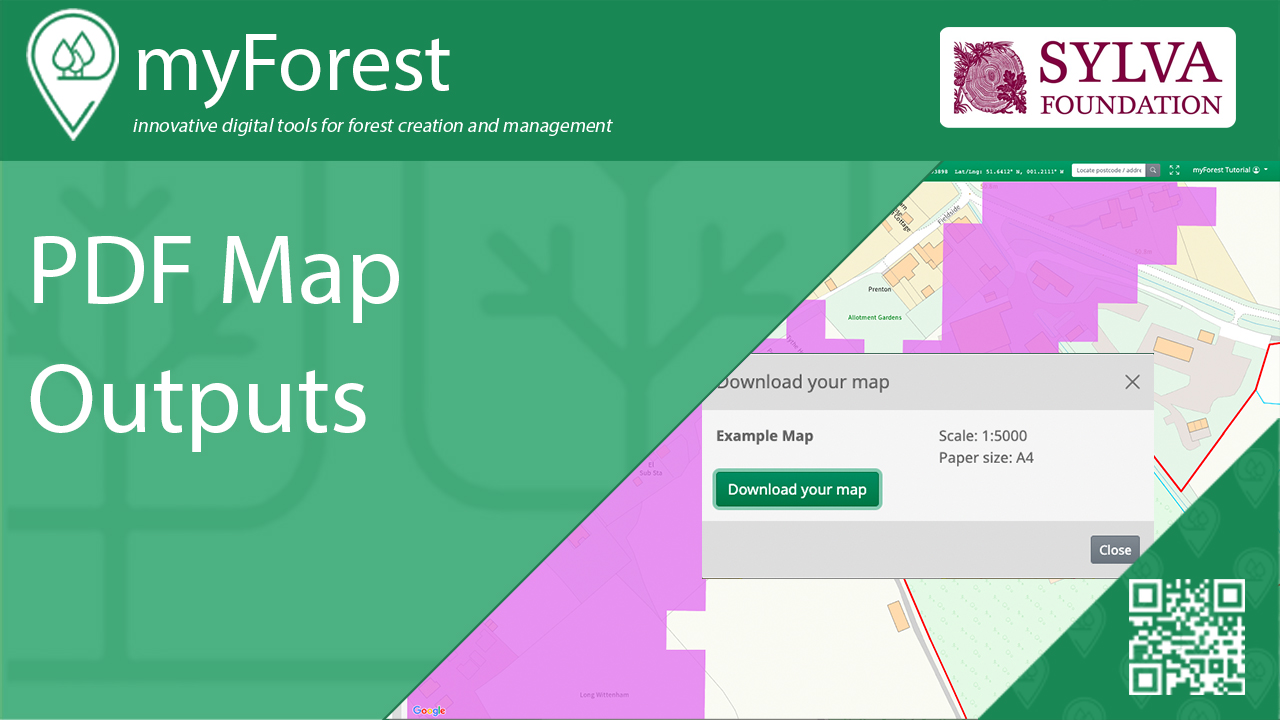1280x720 pixels.
Task: Select the Example Map name text
Action: (764, 436)
